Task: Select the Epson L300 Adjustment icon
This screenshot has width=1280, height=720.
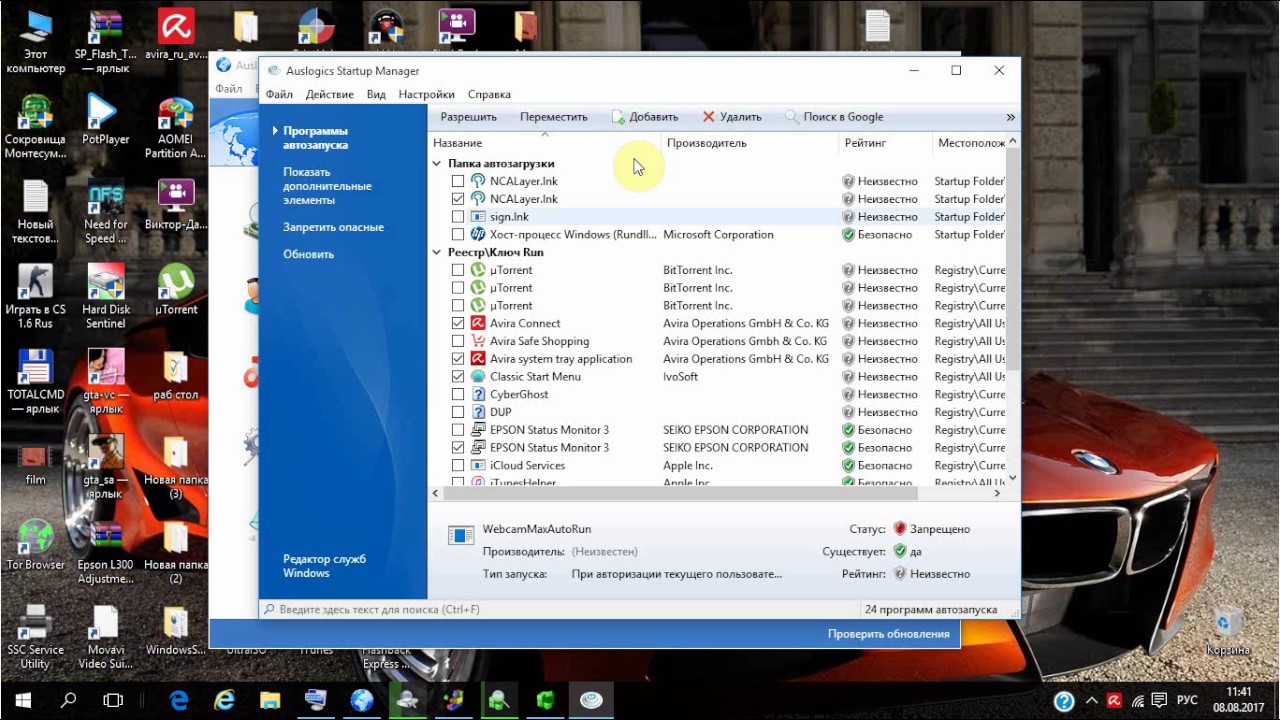Action: coord(106,552)
